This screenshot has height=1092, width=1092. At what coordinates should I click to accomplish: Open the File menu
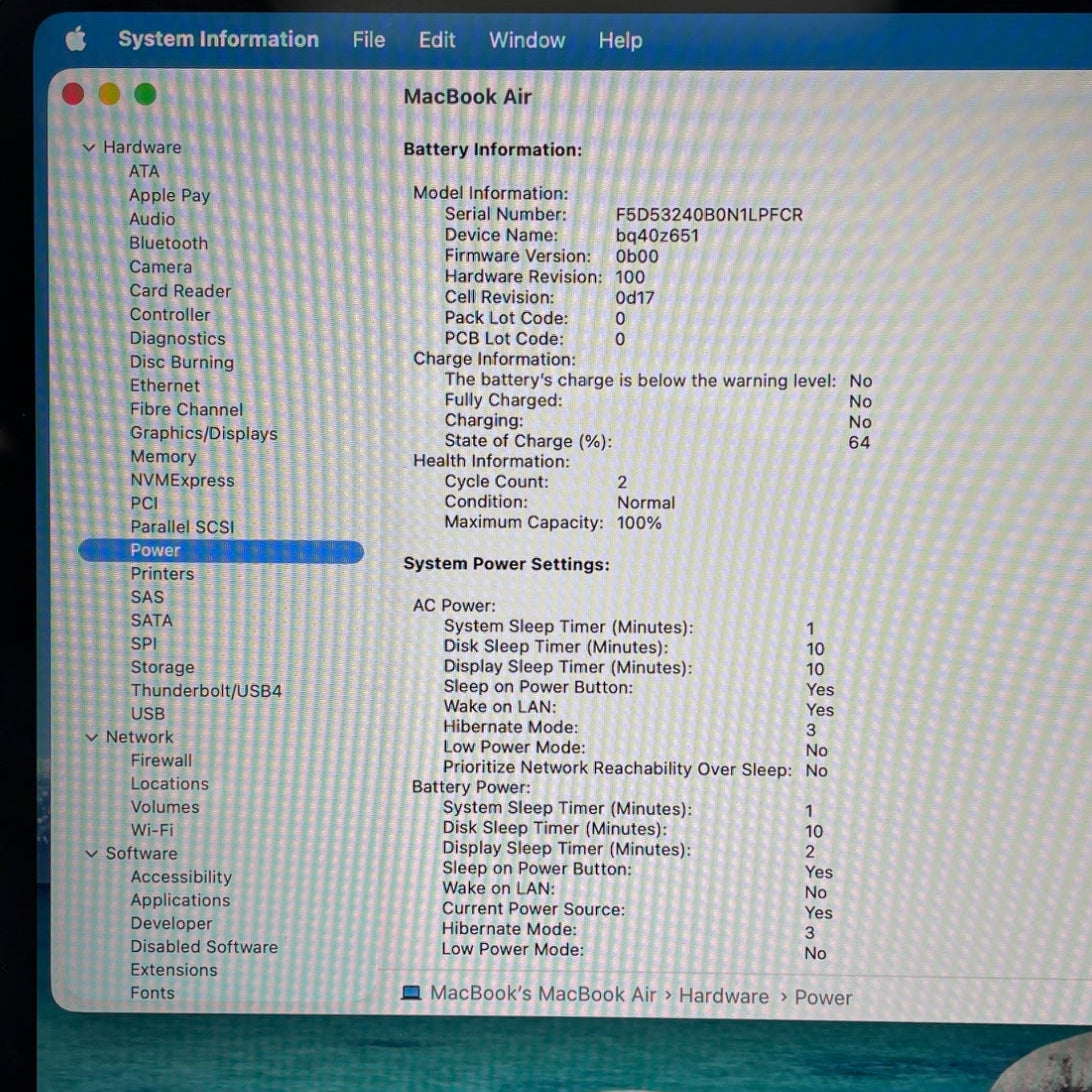pyautogui.click(x=368, y=40)
